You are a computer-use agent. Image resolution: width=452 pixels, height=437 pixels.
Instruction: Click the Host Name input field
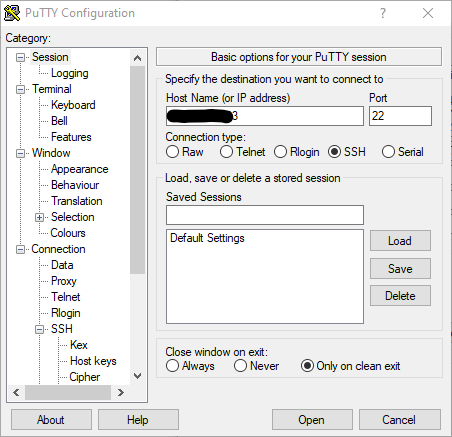pyautogui.click(x=265, y=116)
